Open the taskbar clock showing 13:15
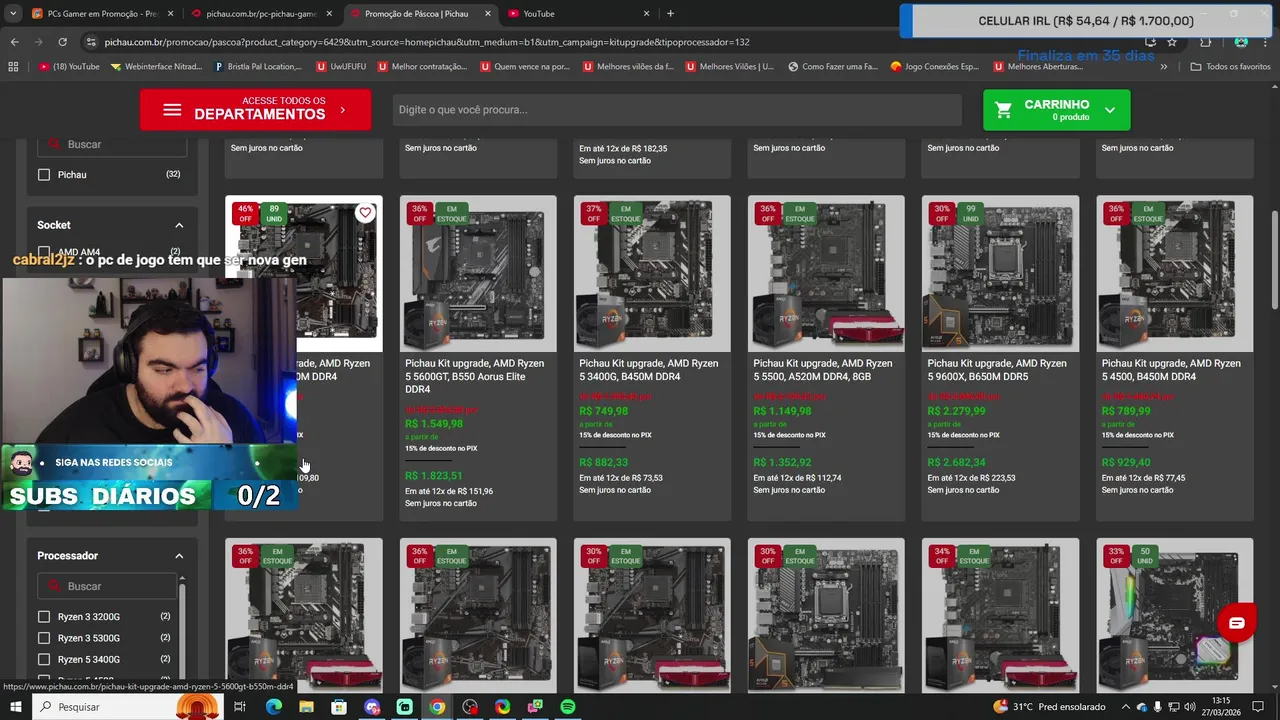1280x720 pixels. point(1220,707)
